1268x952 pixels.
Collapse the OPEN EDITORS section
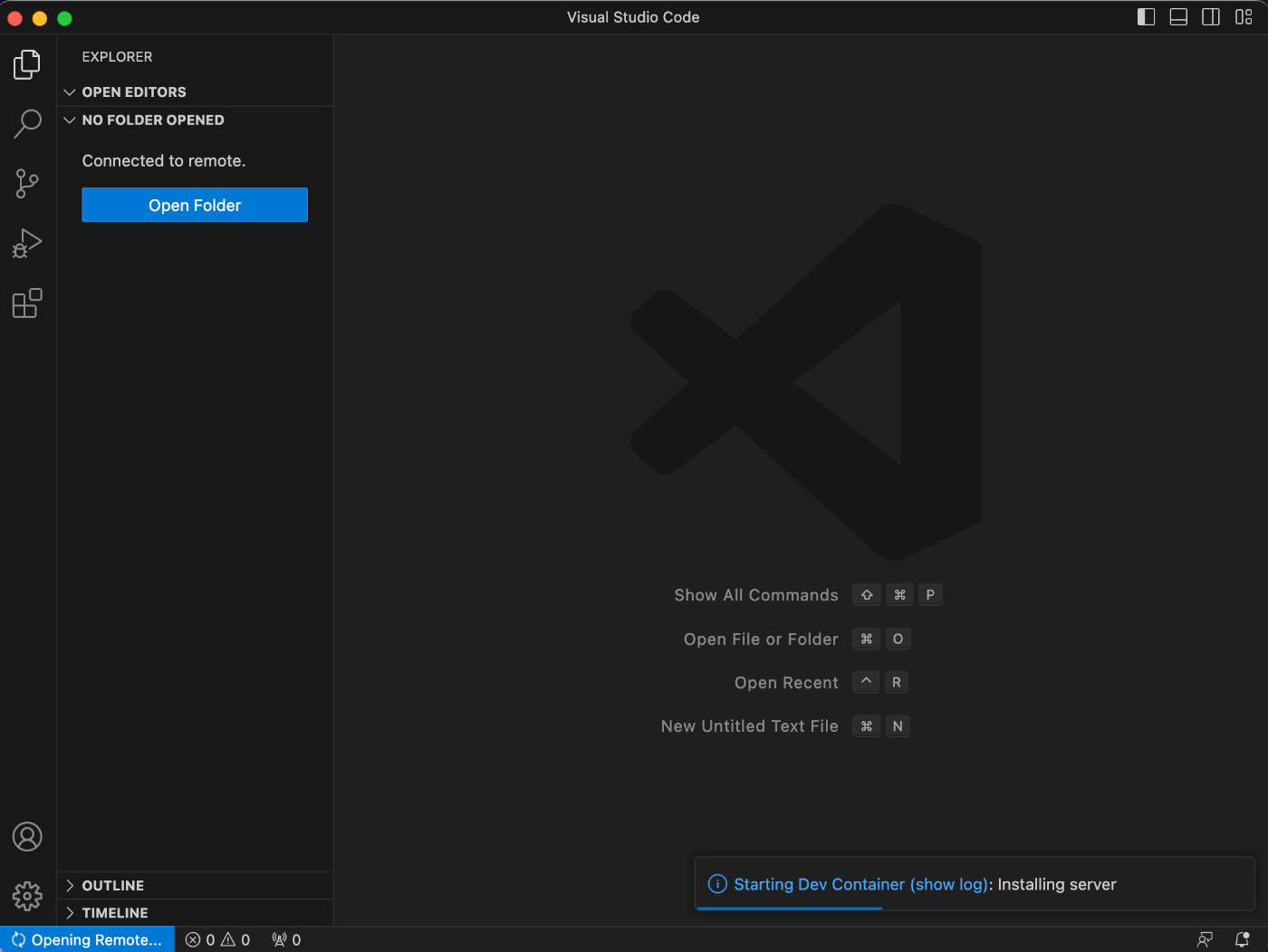[195, 92]
